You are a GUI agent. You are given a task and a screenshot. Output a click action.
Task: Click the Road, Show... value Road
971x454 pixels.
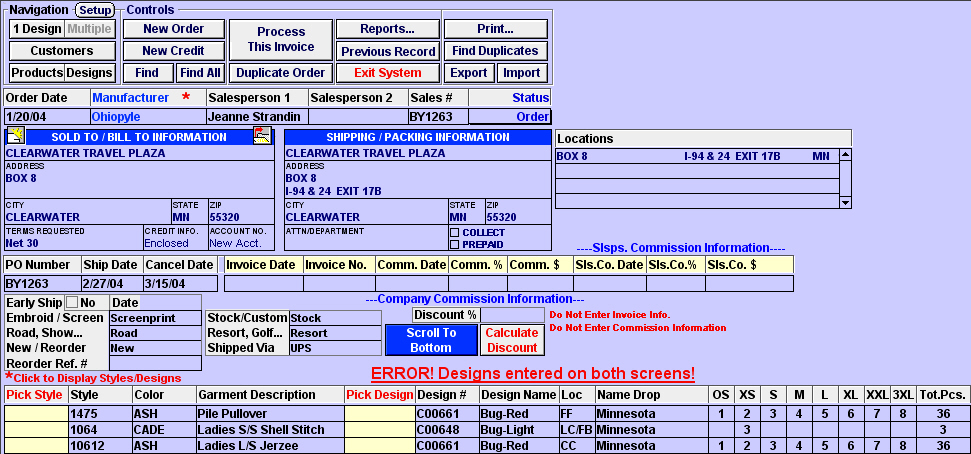click(x=155, y=333)
